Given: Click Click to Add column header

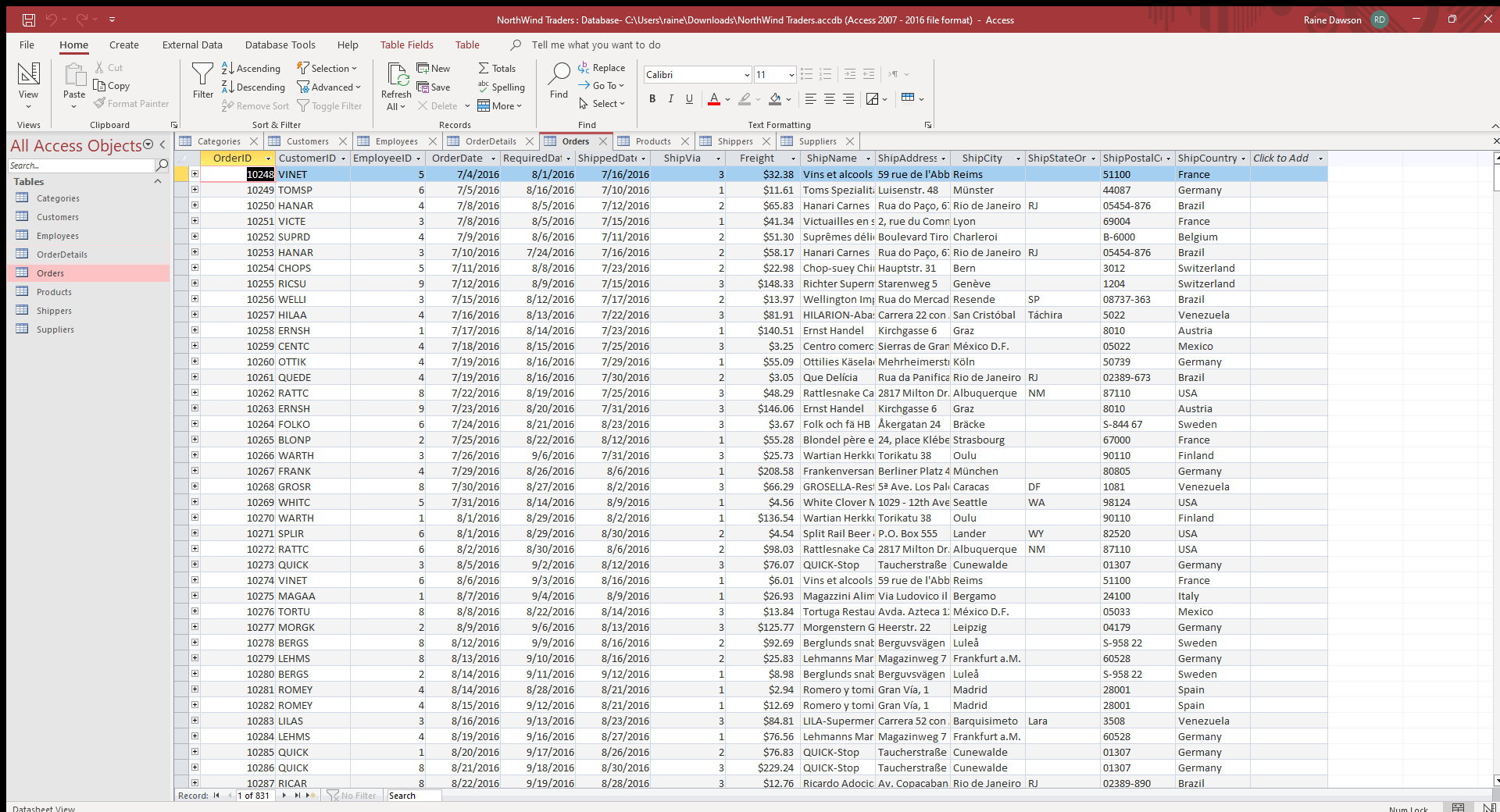Looking at the screenshot, I should [x=1281, y=158].
